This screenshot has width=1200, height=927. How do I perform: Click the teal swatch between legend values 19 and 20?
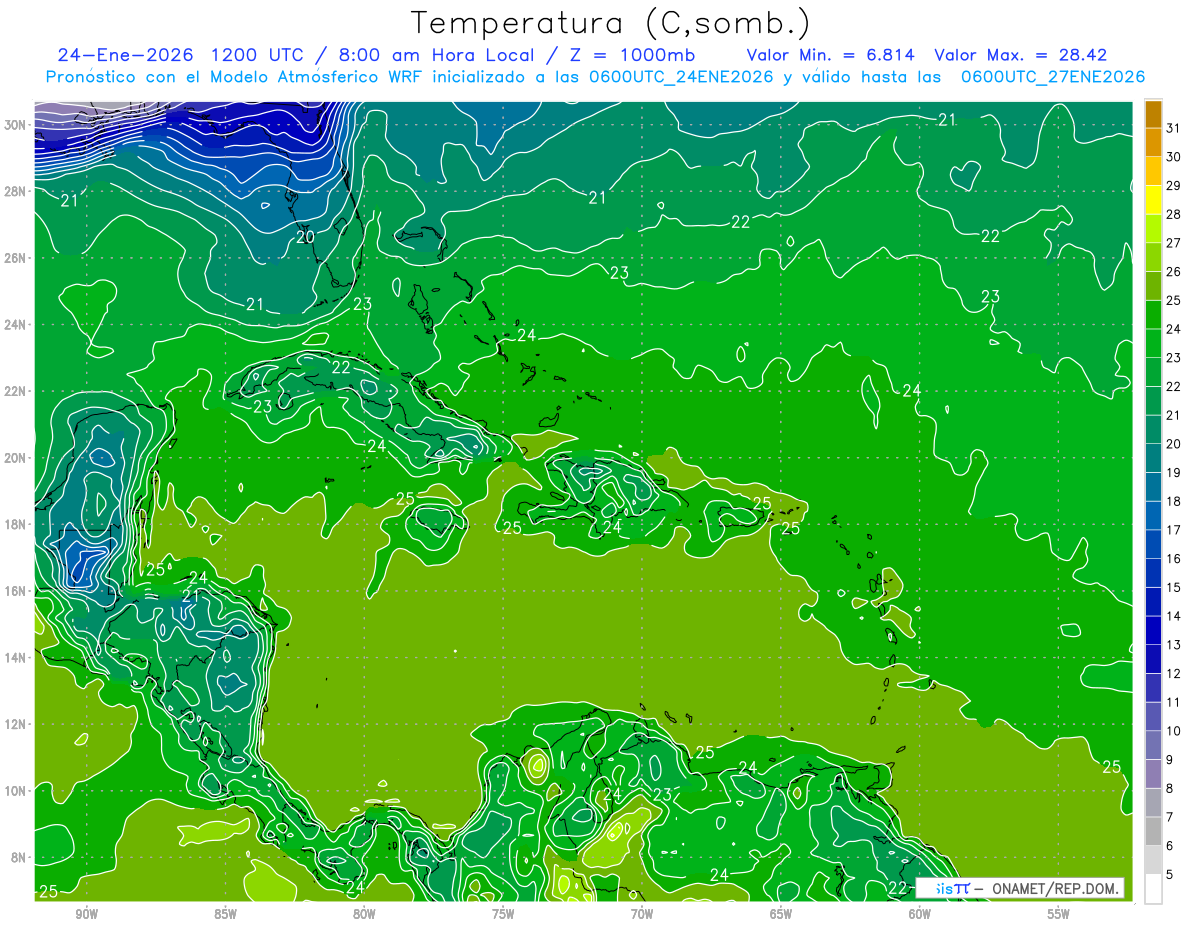click(1153, 458)
